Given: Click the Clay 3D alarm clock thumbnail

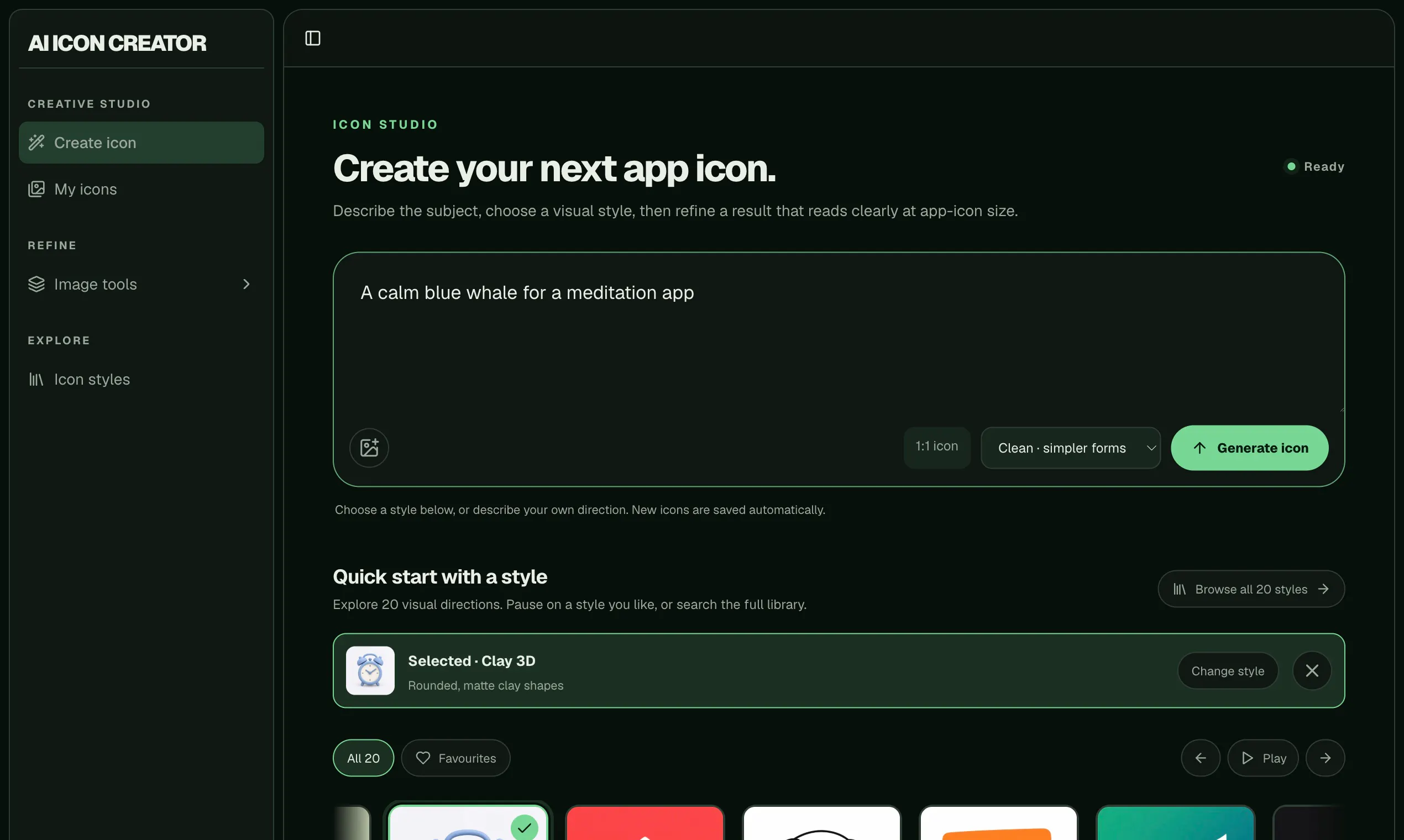Looking at the screenshot, I should (370, 671).
